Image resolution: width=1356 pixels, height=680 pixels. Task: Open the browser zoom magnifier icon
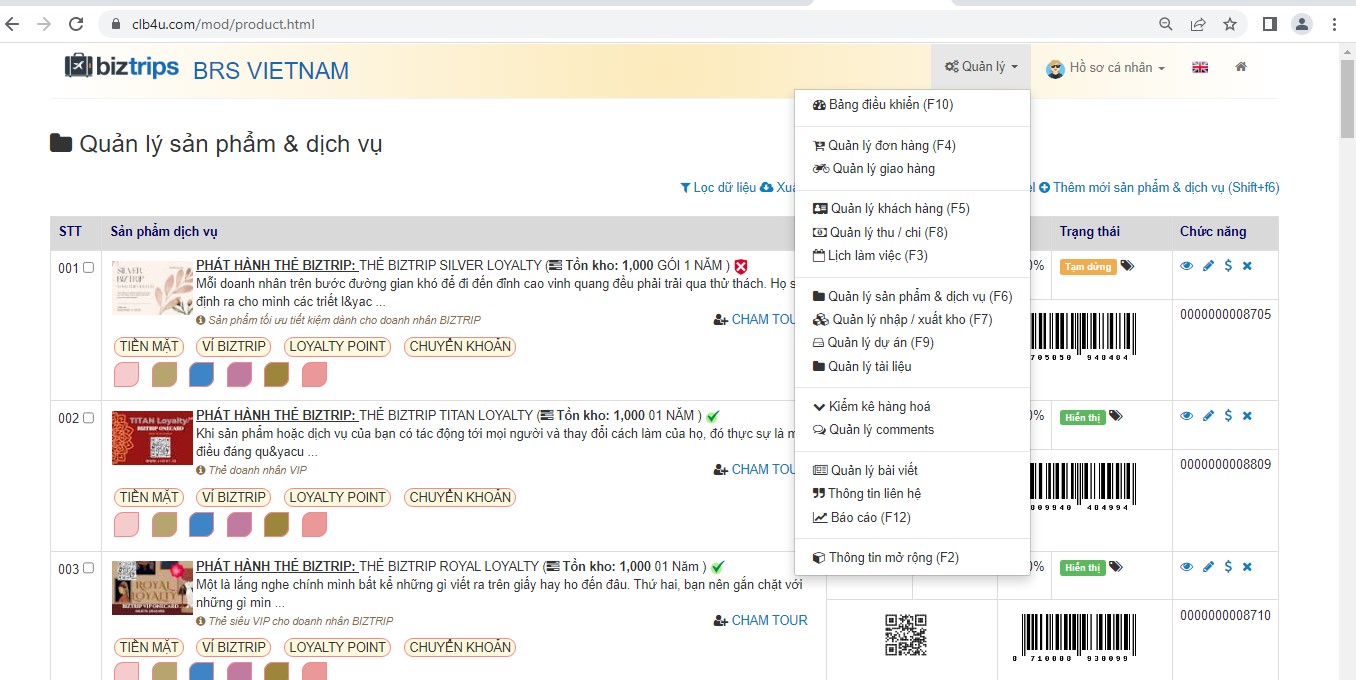1166,24
